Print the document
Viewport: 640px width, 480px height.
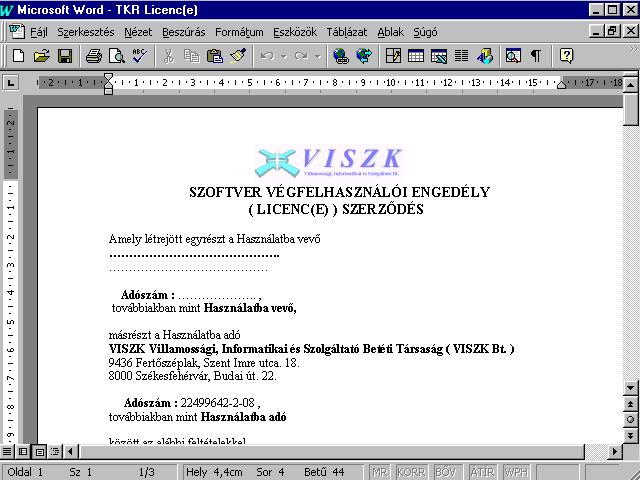point(93,56)
